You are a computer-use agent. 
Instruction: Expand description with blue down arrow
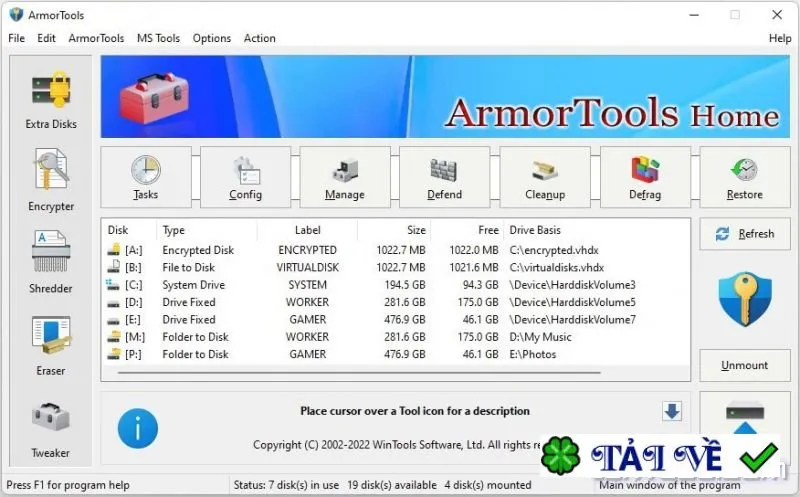tap(672, 411)
